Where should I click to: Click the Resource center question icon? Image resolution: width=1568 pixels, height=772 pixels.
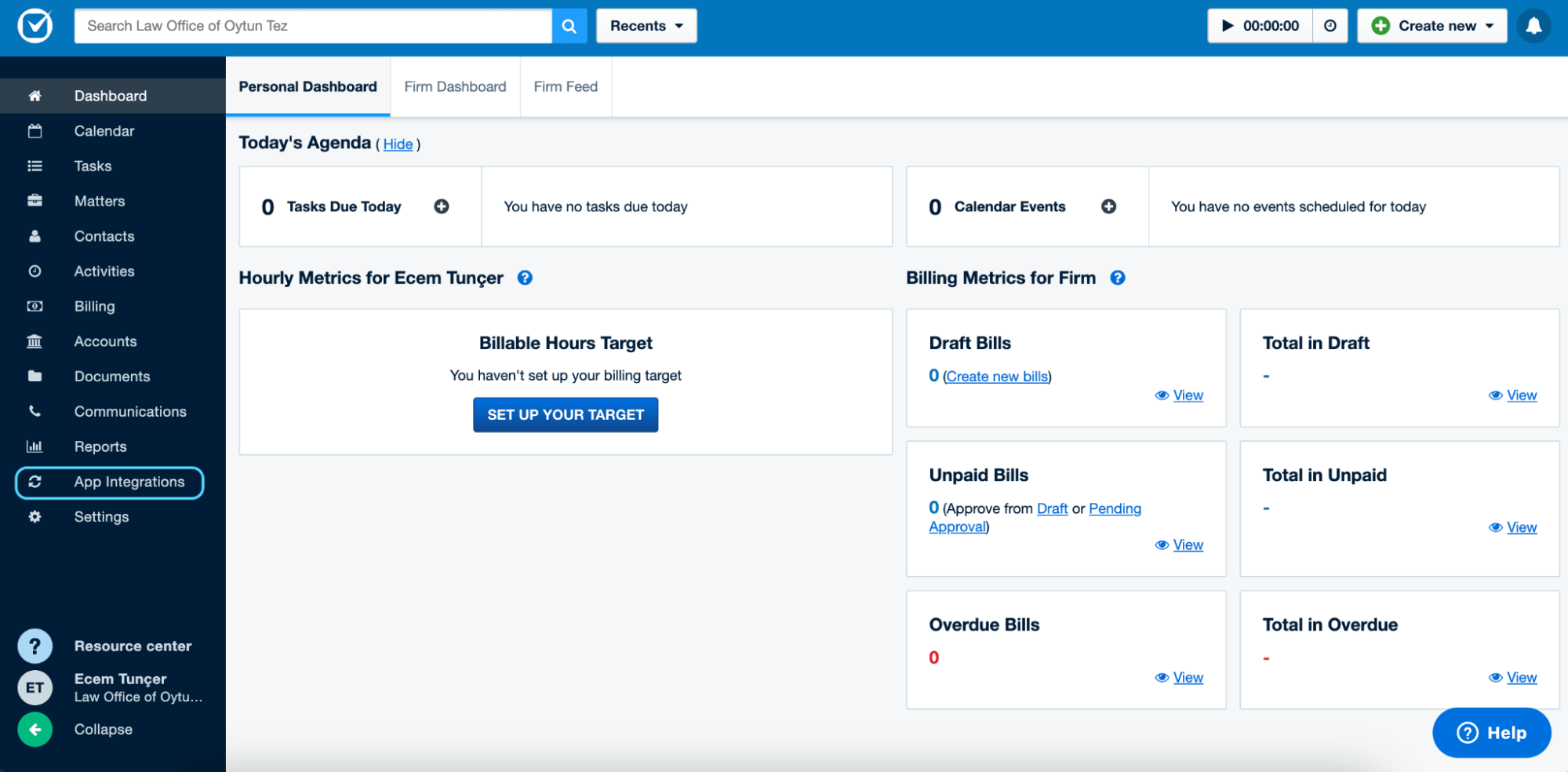coord(35,646)
